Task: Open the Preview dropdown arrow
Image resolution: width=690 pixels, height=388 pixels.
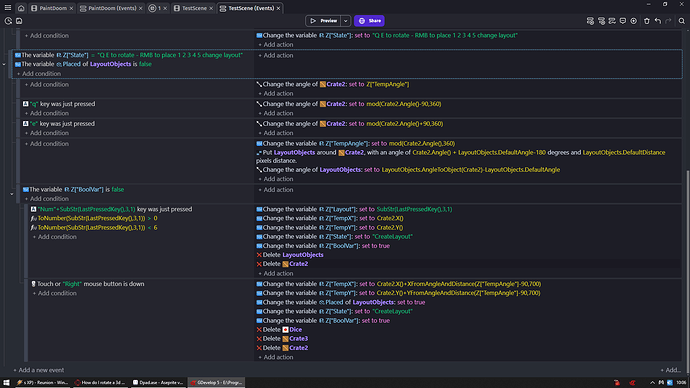Action: tap(346, 21)
